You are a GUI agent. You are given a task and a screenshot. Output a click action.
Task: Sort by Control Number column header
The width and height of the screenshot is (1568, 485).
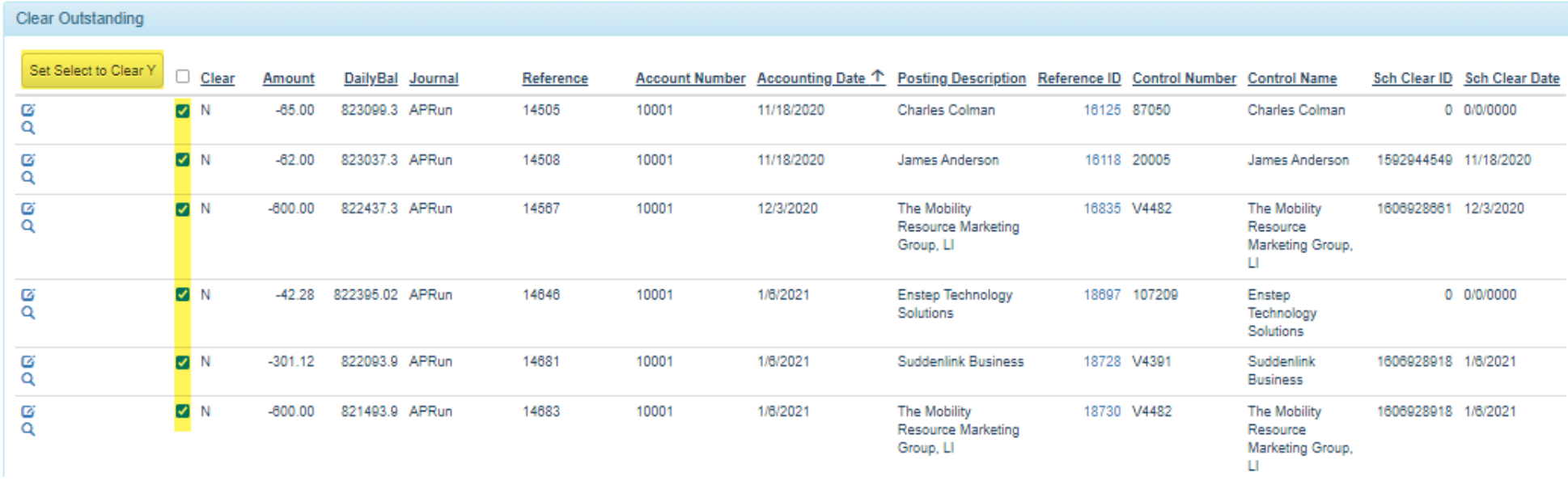(1184, 78)
